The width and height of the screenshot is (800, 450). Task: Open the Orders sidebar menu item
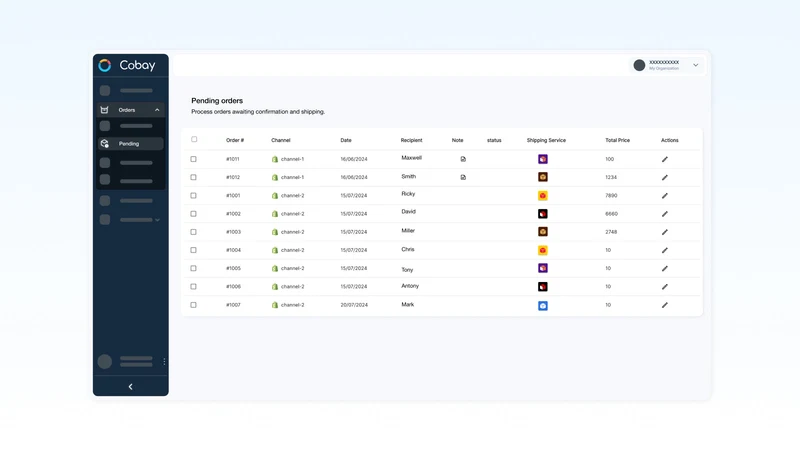131,110
